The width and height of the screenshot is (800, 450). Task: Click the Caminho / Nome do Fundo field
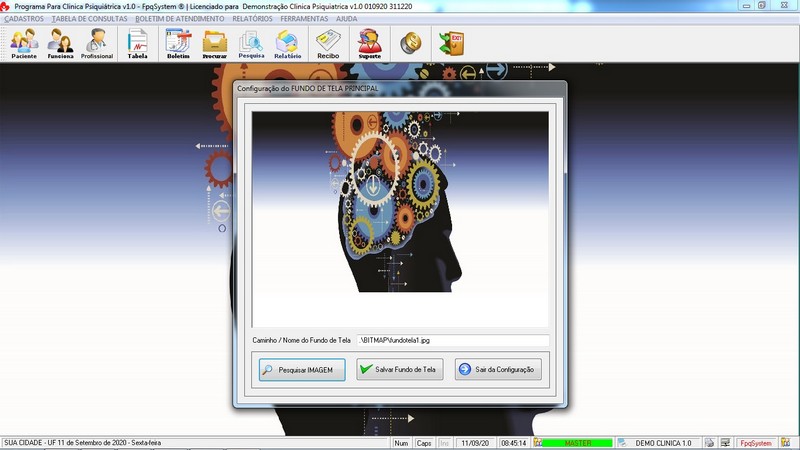(x=453, y=340)
